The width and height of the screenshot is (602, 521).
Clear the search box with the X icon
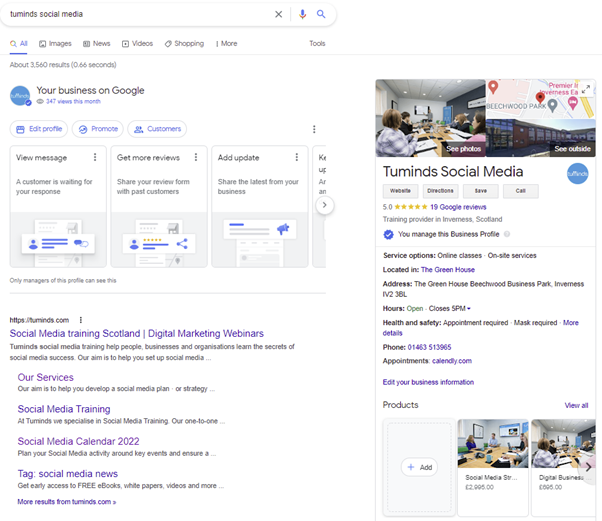coord(278,14)
